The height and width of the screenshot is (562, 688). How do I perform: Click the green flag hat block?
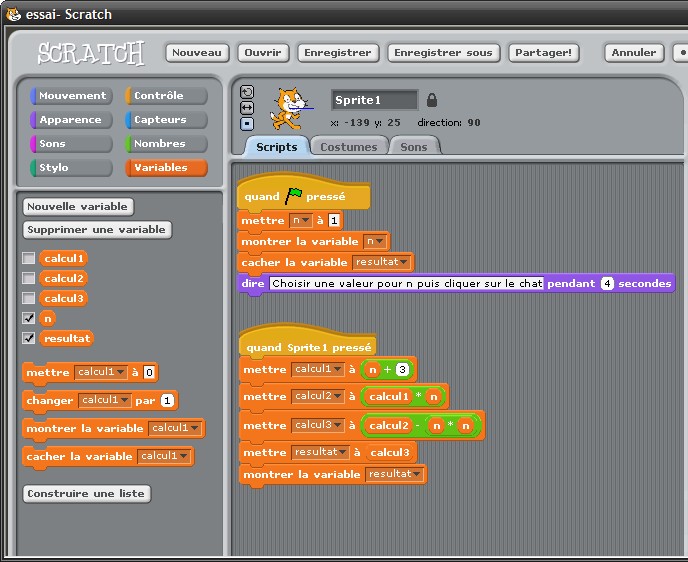[303, 193]
